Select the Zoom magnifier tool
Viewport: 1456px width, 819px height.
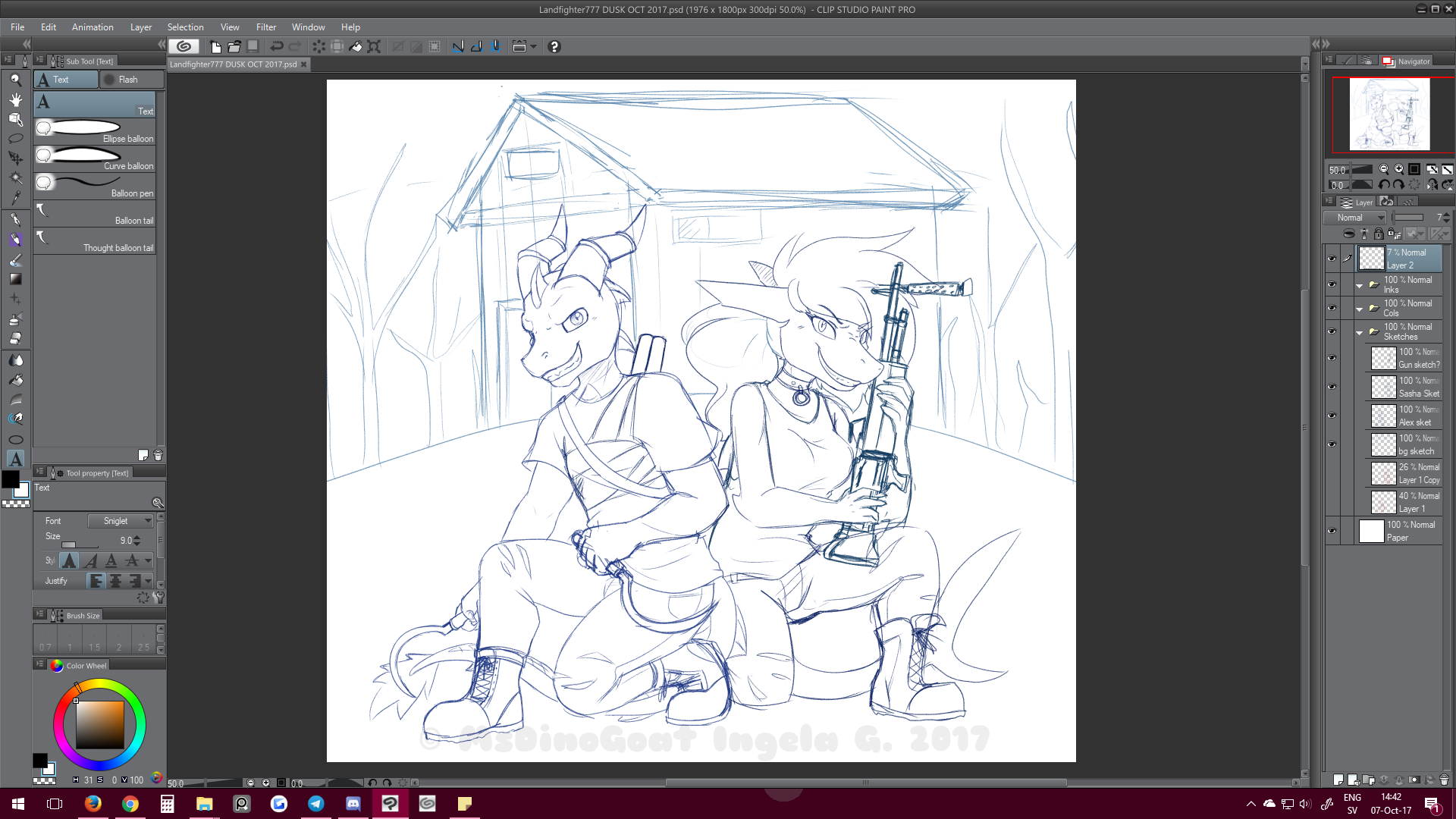pos(15,80)
